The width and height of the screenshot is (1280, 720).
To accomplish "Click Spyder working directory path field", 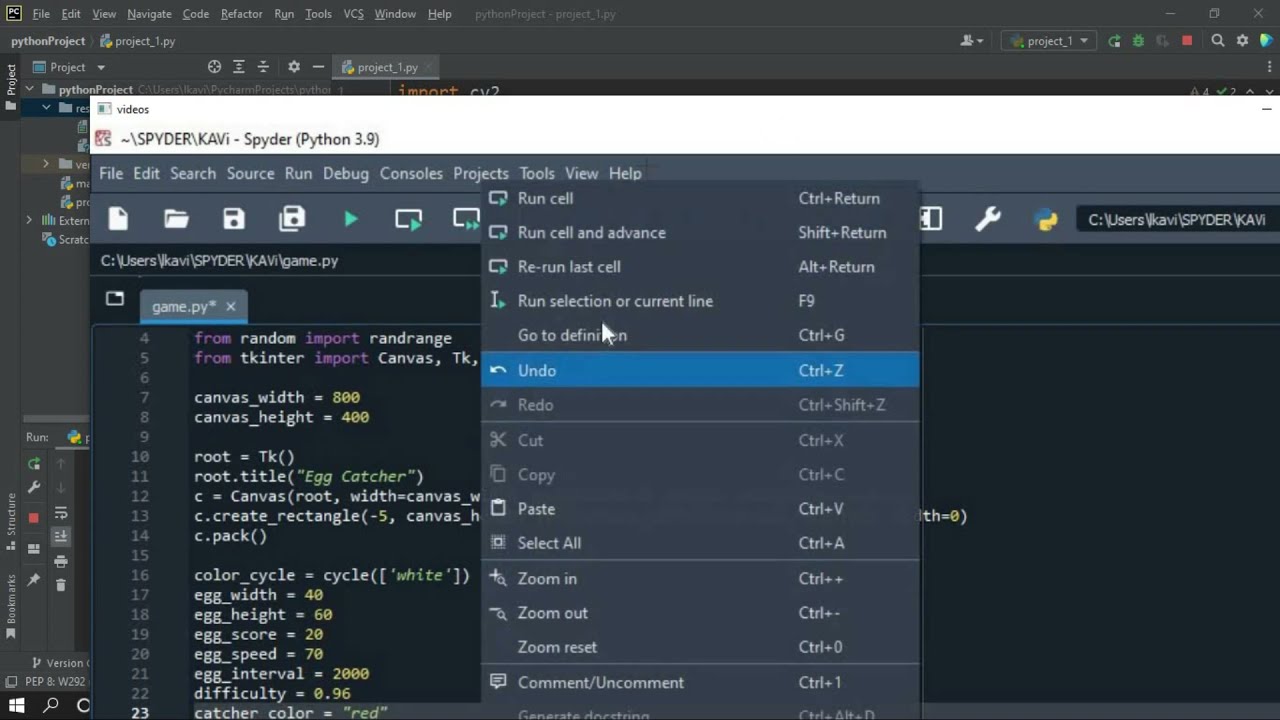I will click(x=1176, y=219).
